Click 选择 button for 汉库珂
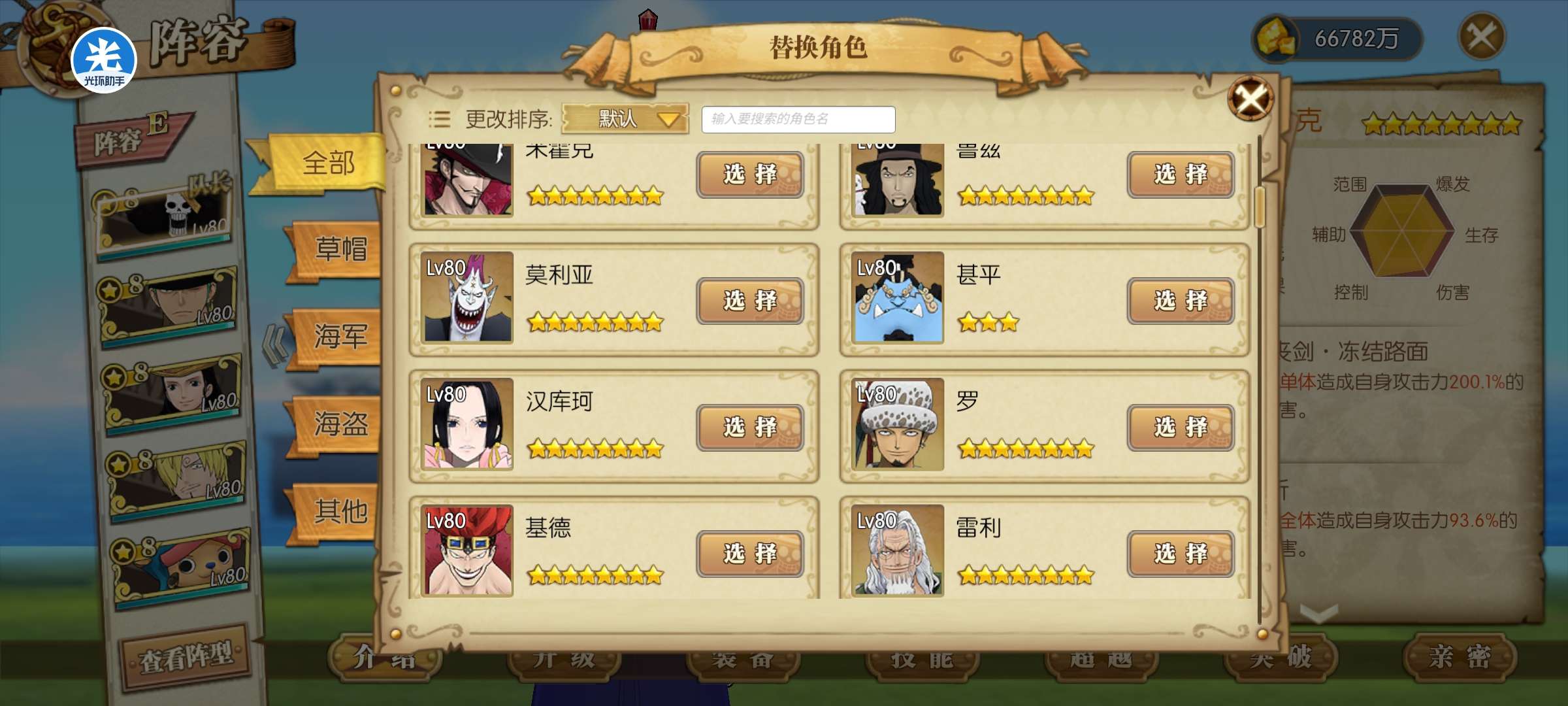Screen dimensions: 1568x706 coord(750,428)
